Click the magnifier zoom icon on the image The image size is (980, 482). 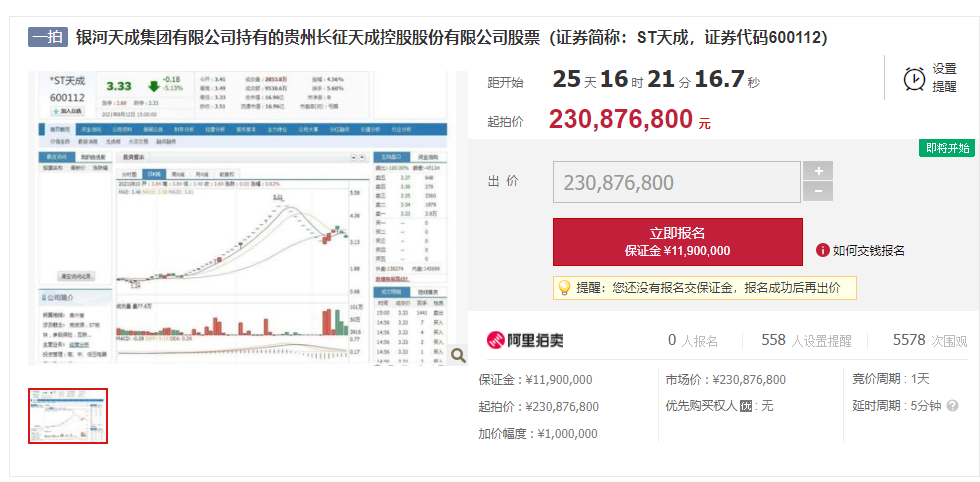pyautogui.click(x=458, y=355)
